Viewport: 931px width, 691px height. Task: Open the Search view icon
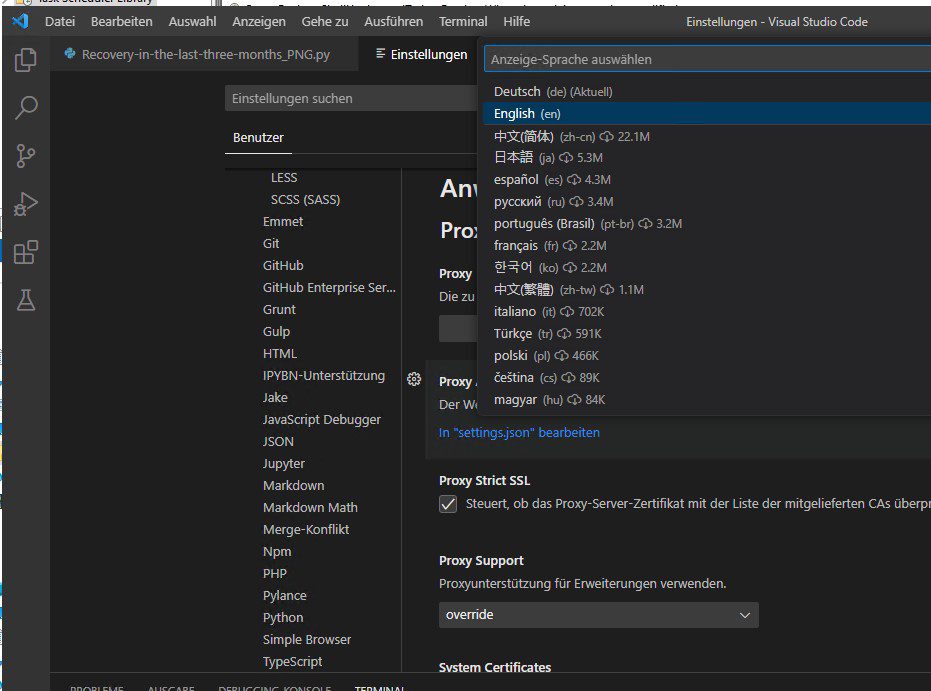pos(26,107)
